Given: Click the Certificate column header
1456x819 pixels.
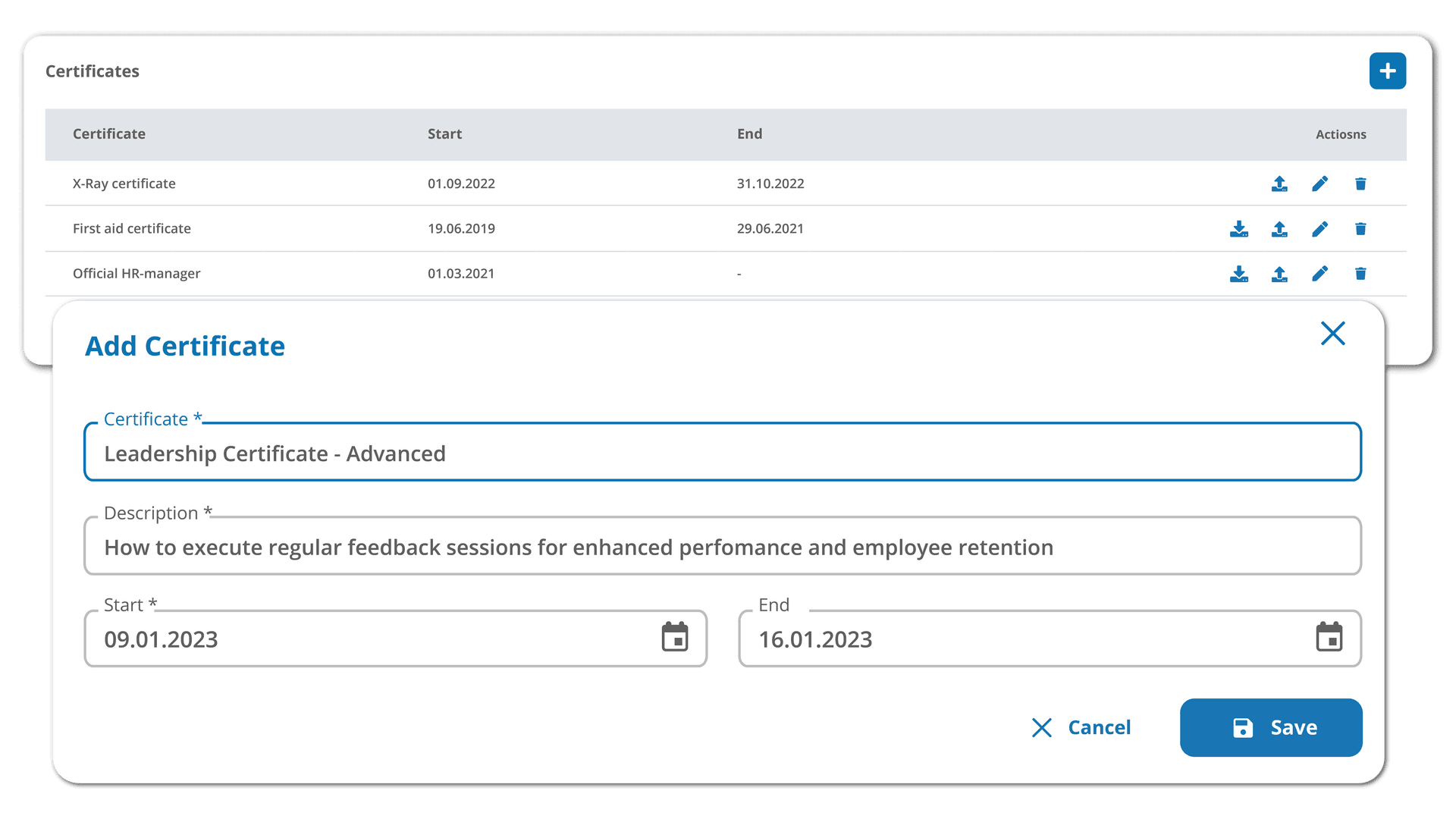Looking at the screenshot, I should click(x=109, y=134).
